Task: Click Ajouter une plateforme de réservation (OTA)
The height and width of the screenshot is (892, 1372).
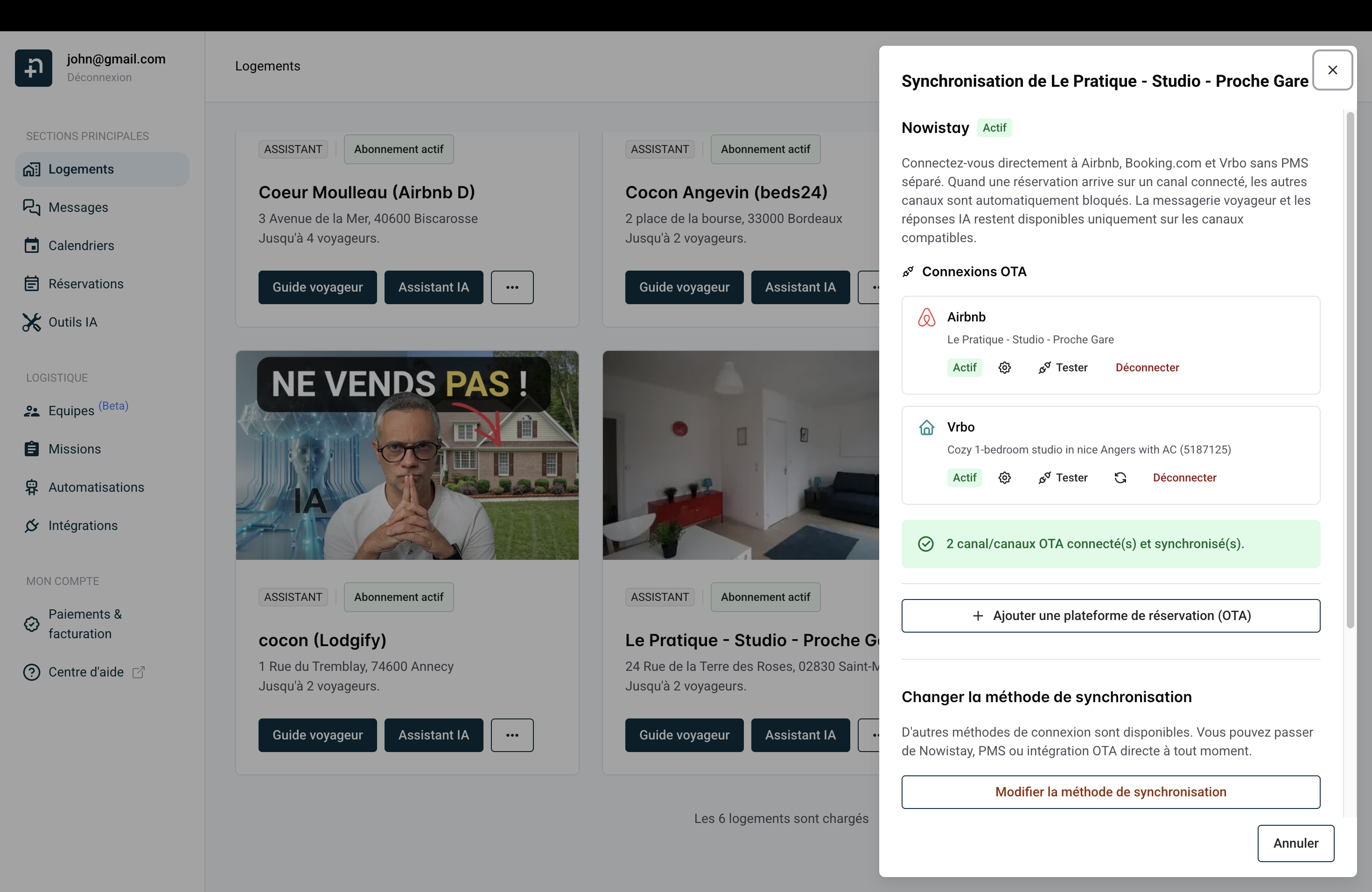Action: (1111, 615)
